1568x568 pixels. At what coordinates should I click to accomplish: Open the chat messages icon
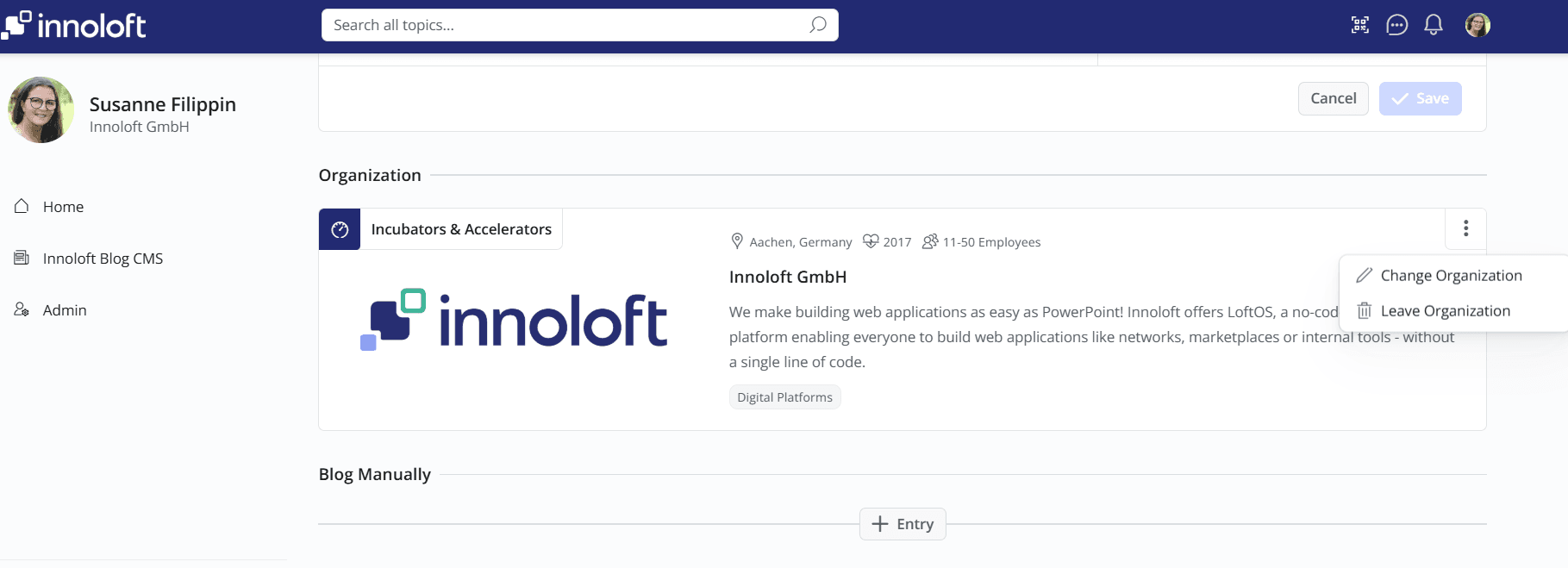point(1396,25)
